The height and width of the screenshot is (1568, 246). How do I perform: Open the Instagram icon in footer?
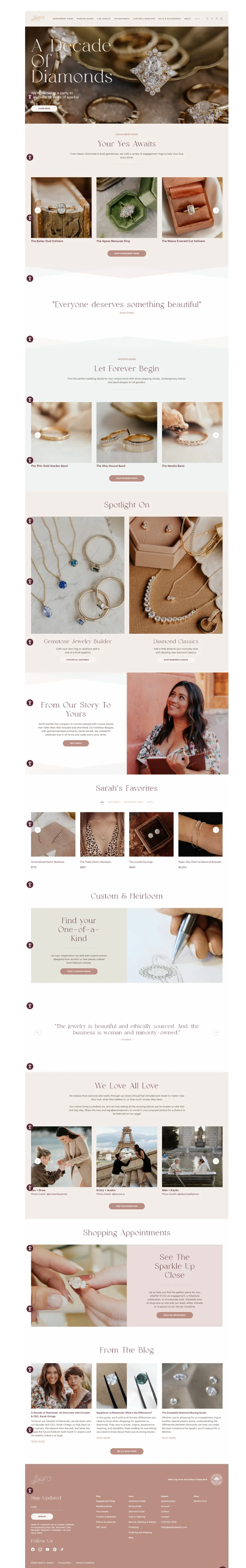click(40, 1550)
